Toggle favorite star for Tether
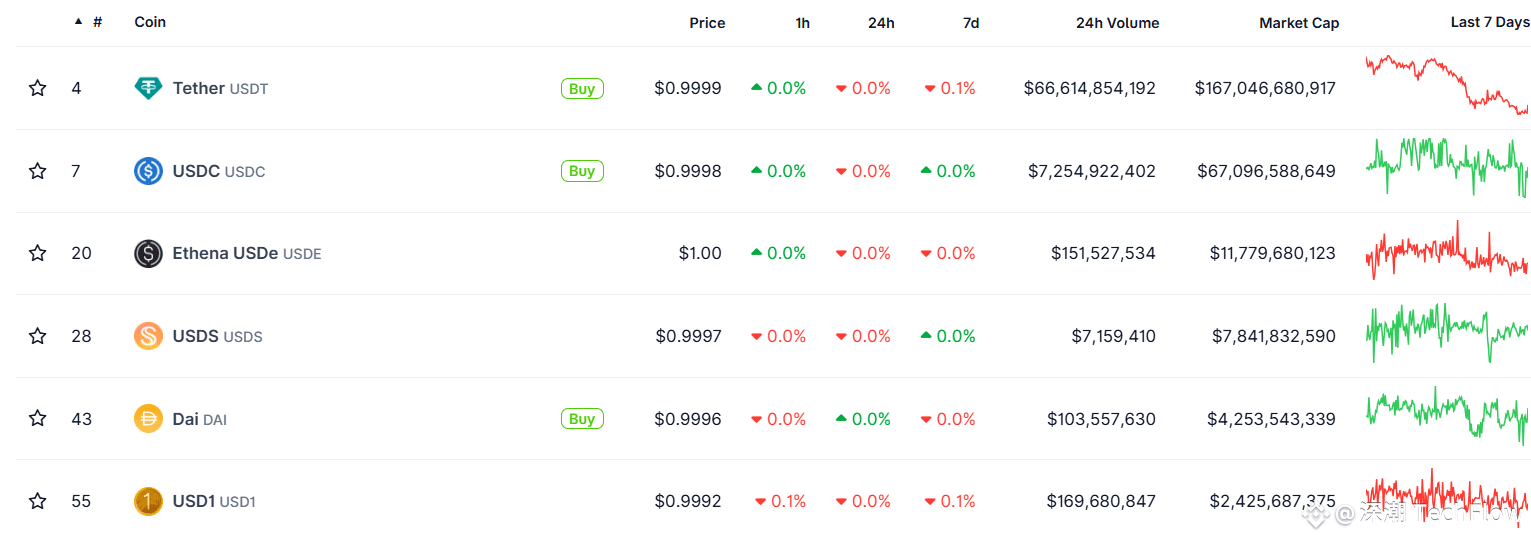This screenshot has width=1531, height=540. pos(38,88)
